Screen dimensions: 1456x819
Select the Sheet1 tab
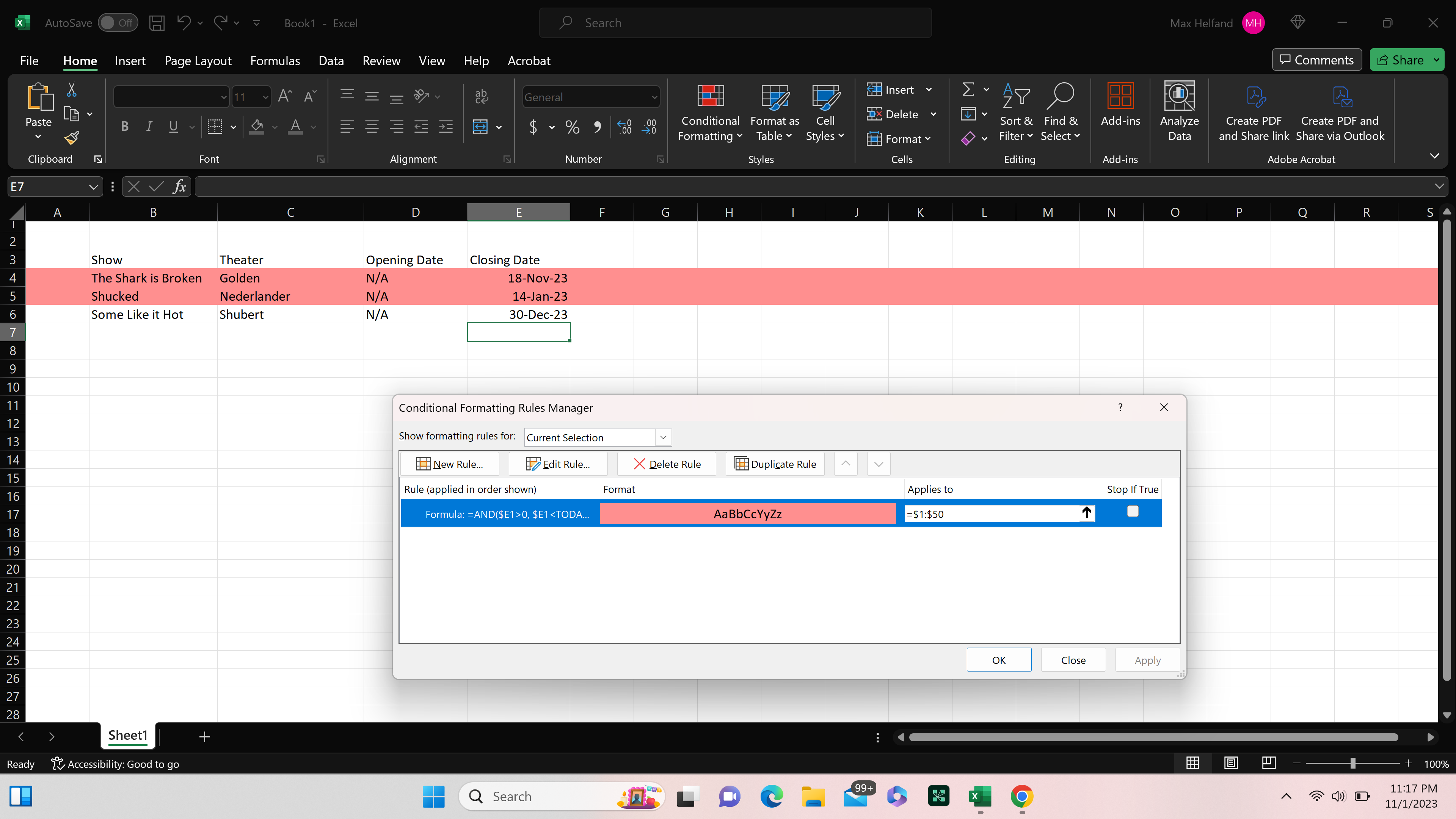point(127,736)
